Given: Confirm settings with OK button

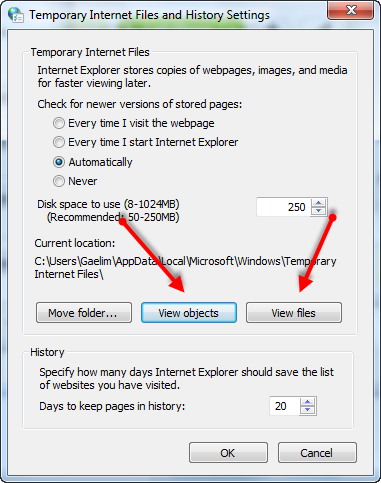Looking at the screenshot, I should [x=228, y=453].
